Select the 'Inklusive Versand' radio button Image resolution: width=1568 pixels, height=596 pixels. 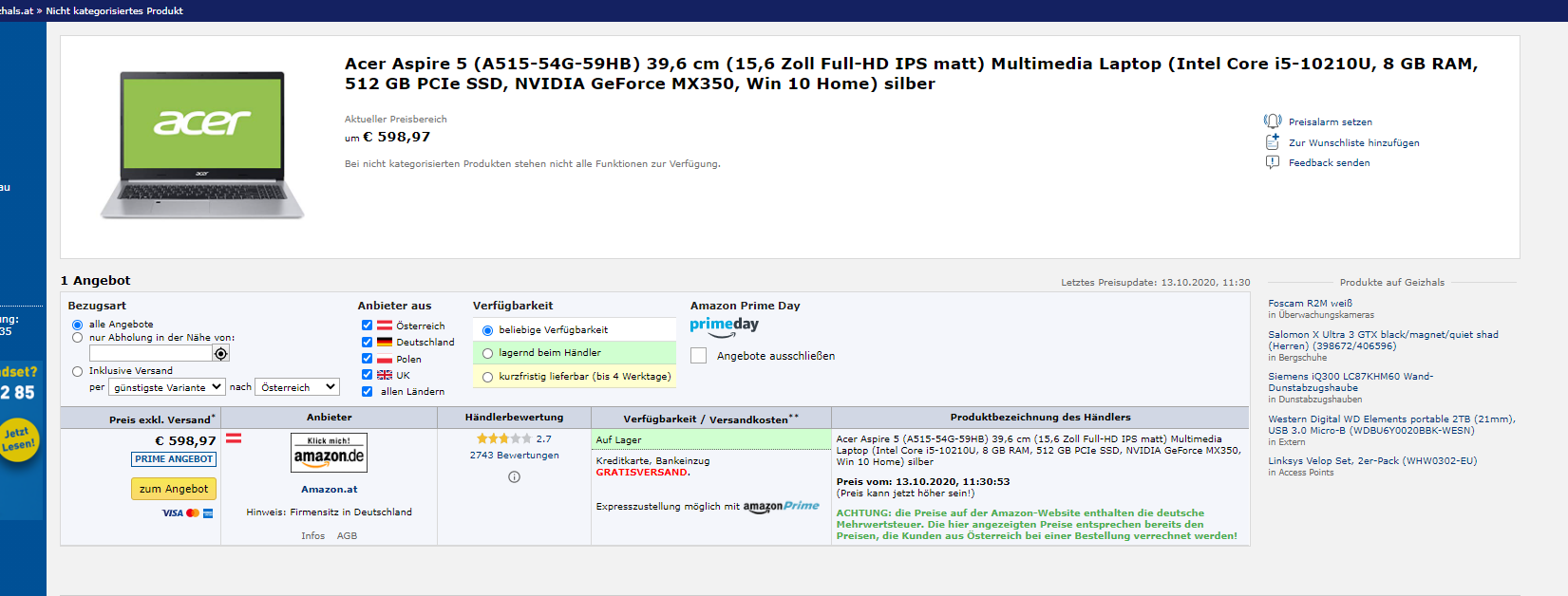pos(78,371)
